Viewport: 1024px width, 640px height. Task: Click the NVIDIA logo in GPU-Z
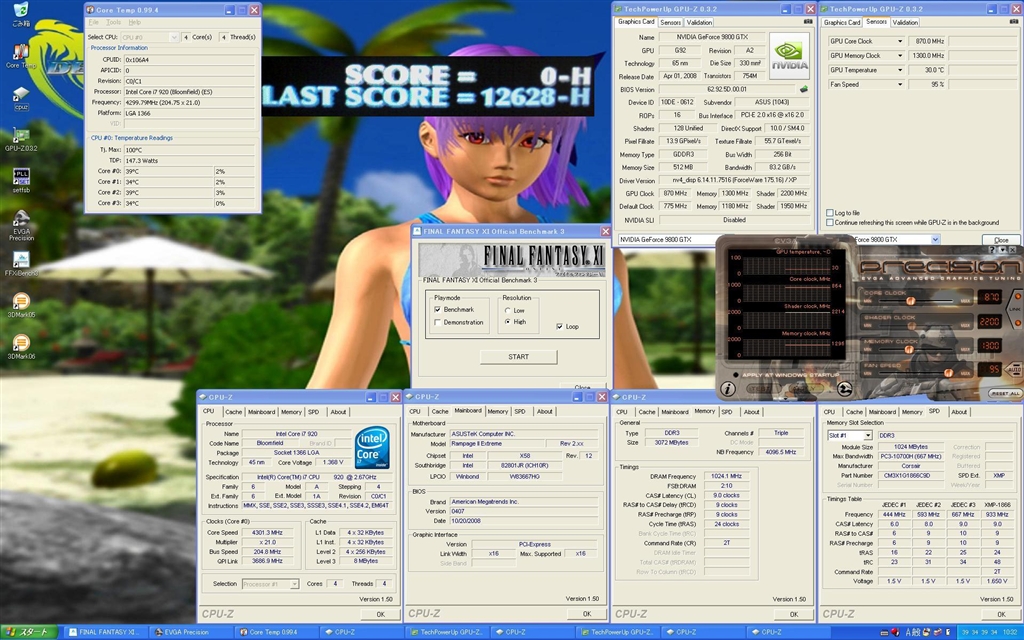point(789,56)
